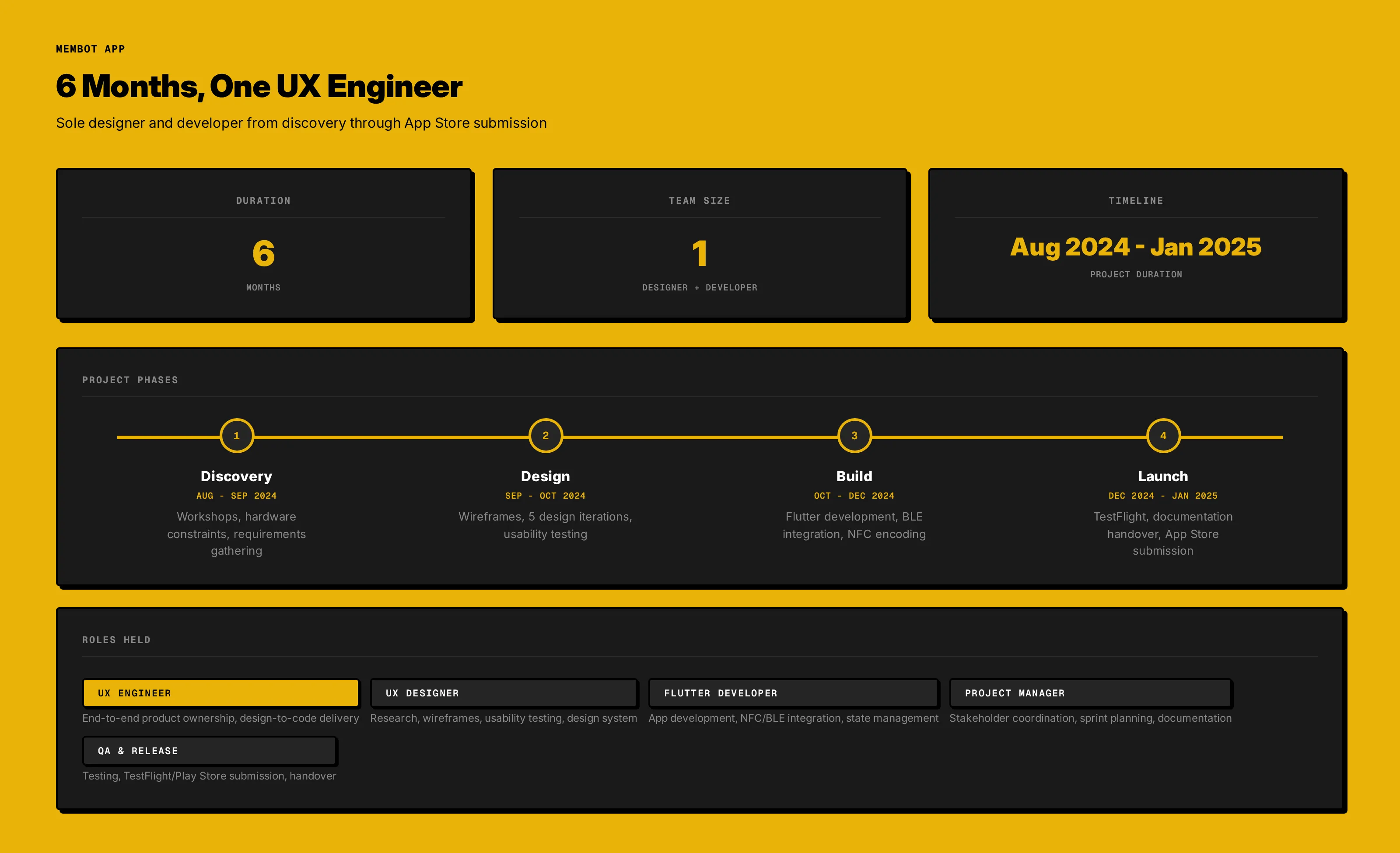The image size is (1400, 853).
Task: Click the Build phase title
Action: (854, 476)
